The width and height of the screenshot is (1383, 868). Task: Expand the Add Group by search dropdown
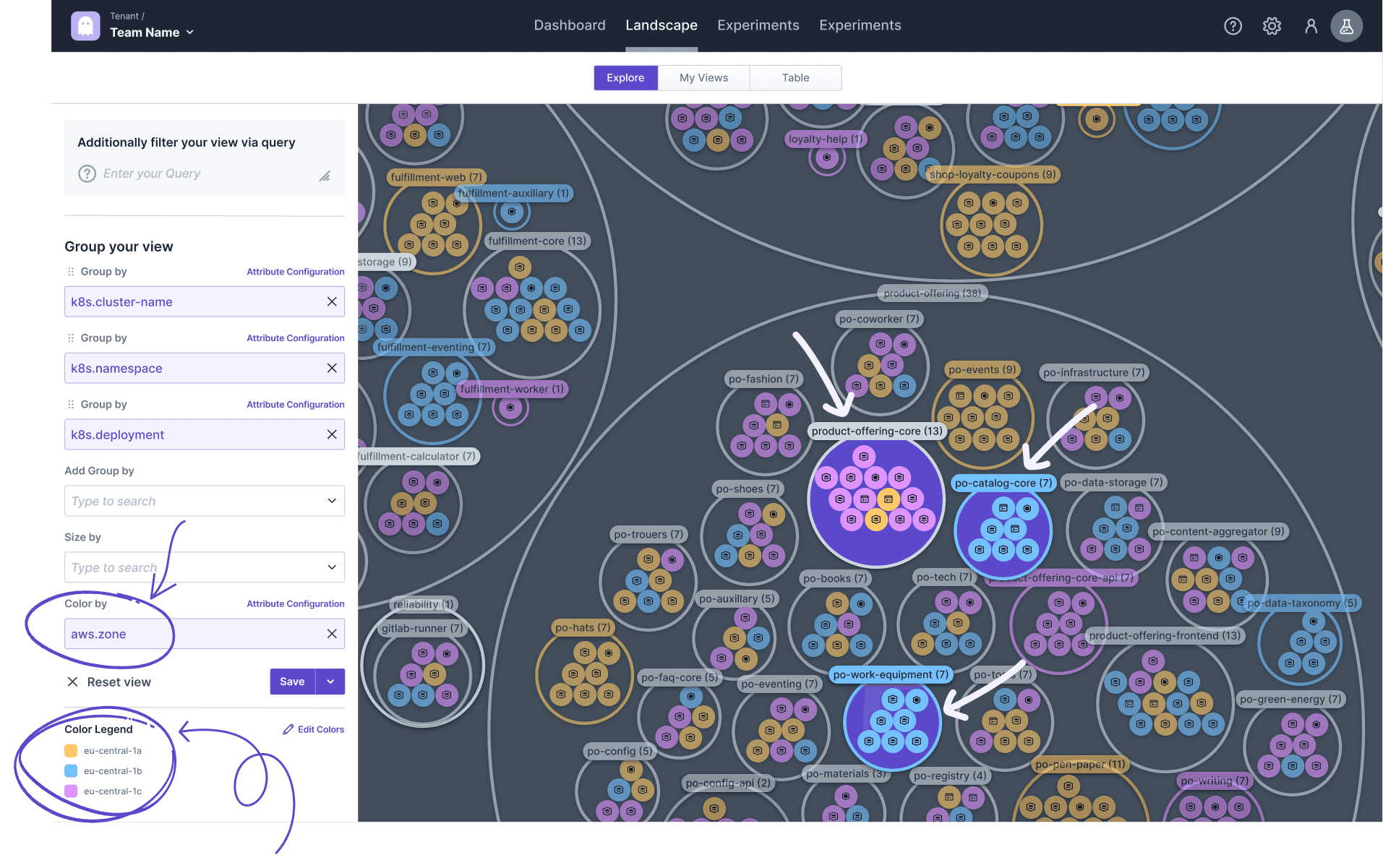pos(332,501)
